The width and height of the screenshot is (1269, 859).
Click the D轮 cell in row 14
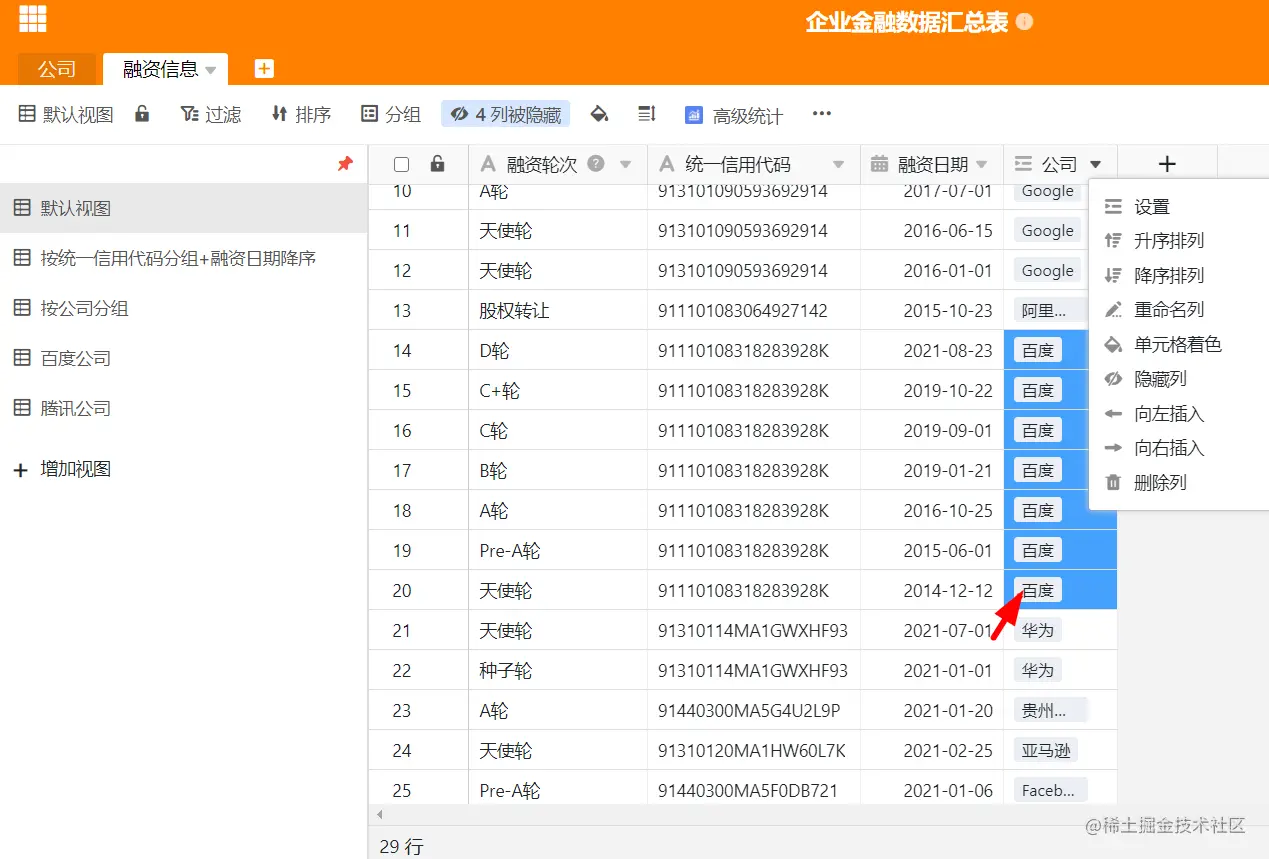pyautogui.click(x=558, y=350)
